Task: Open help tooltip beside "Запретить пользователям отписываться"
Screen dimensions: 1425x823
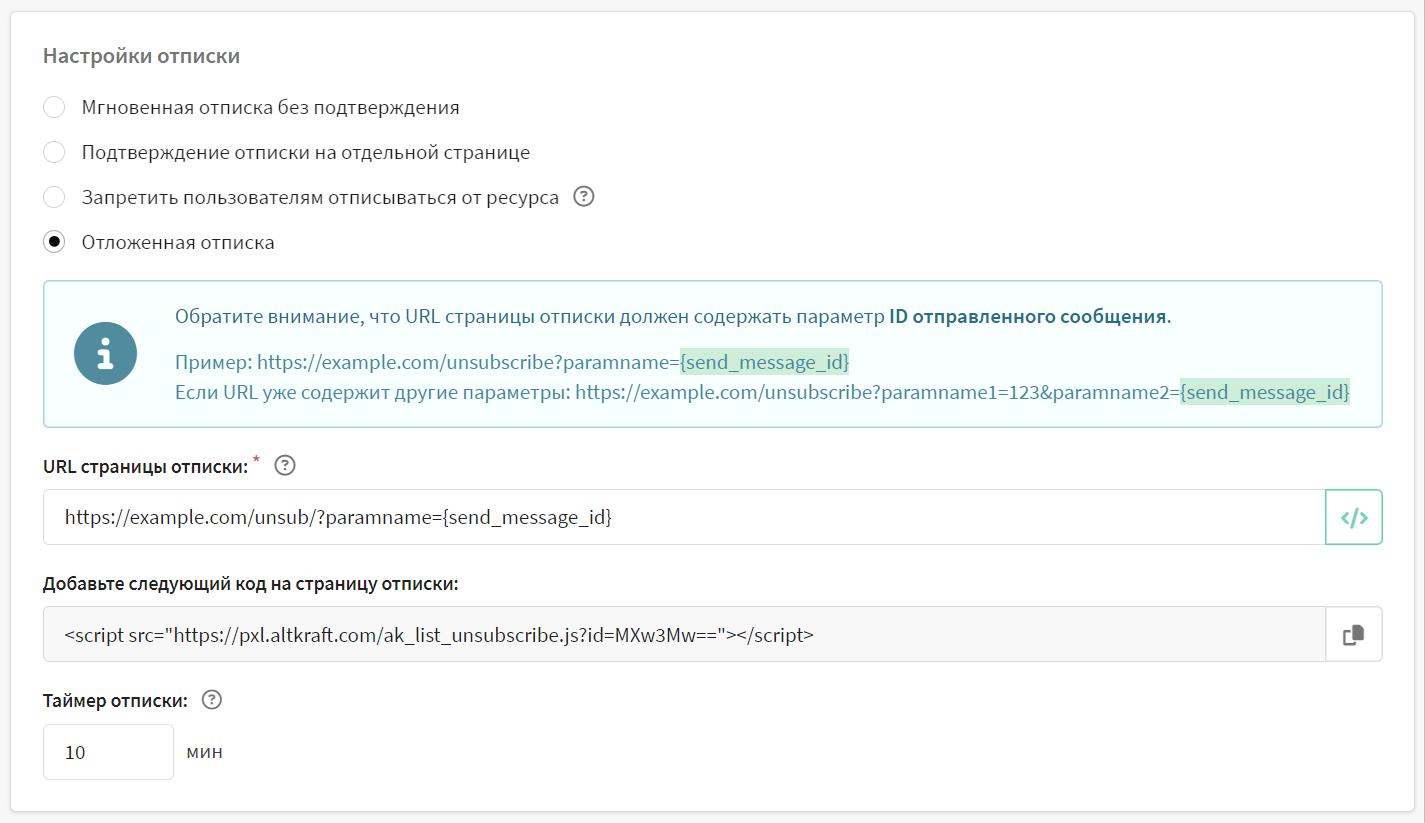Action: pos(584,197)
